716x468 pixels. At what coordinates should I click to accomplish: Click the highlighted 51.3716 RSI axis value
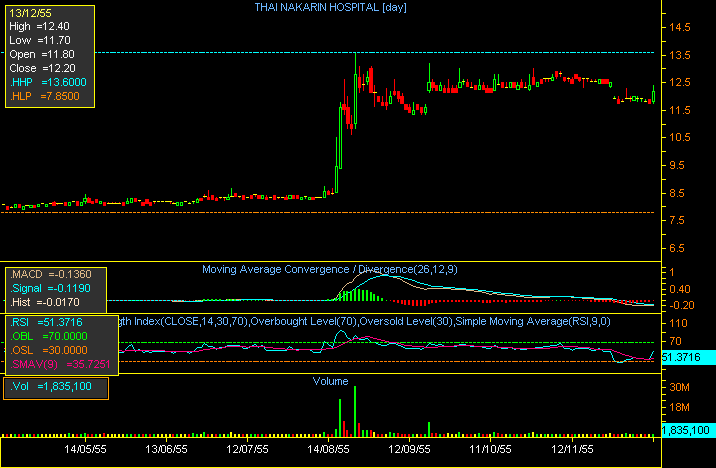688,357
